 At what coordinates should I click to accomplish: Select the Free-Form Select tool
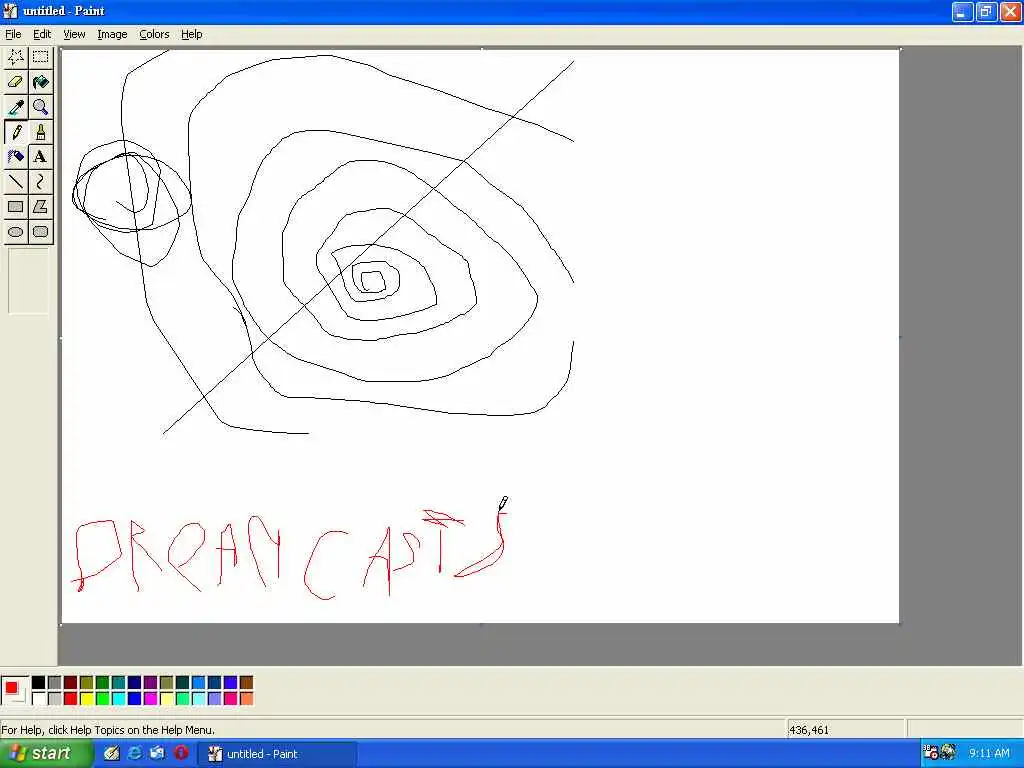pos(16,57)
